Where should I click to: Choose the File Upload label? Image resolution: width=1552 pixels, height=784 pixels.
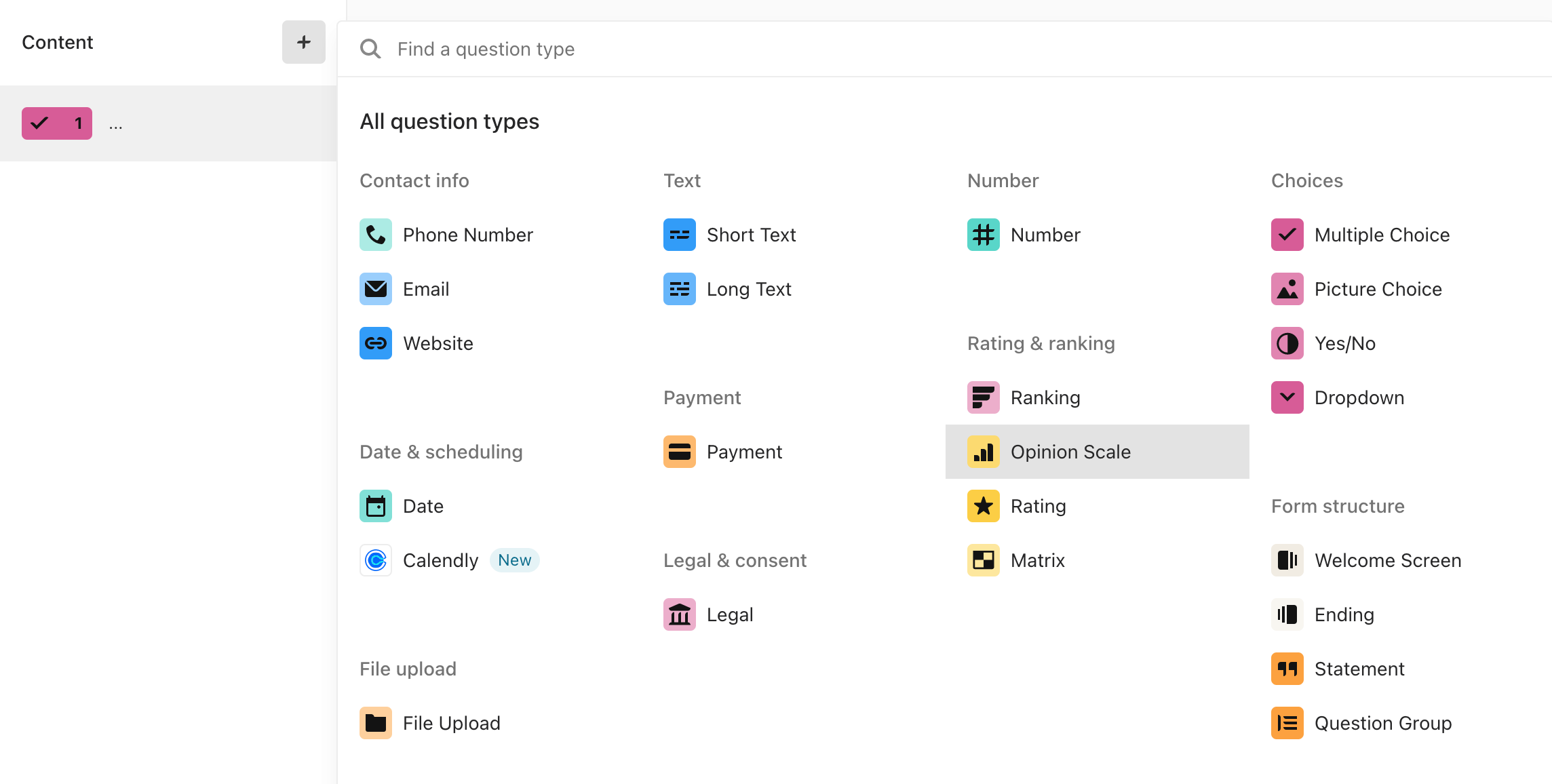(452, 723)
